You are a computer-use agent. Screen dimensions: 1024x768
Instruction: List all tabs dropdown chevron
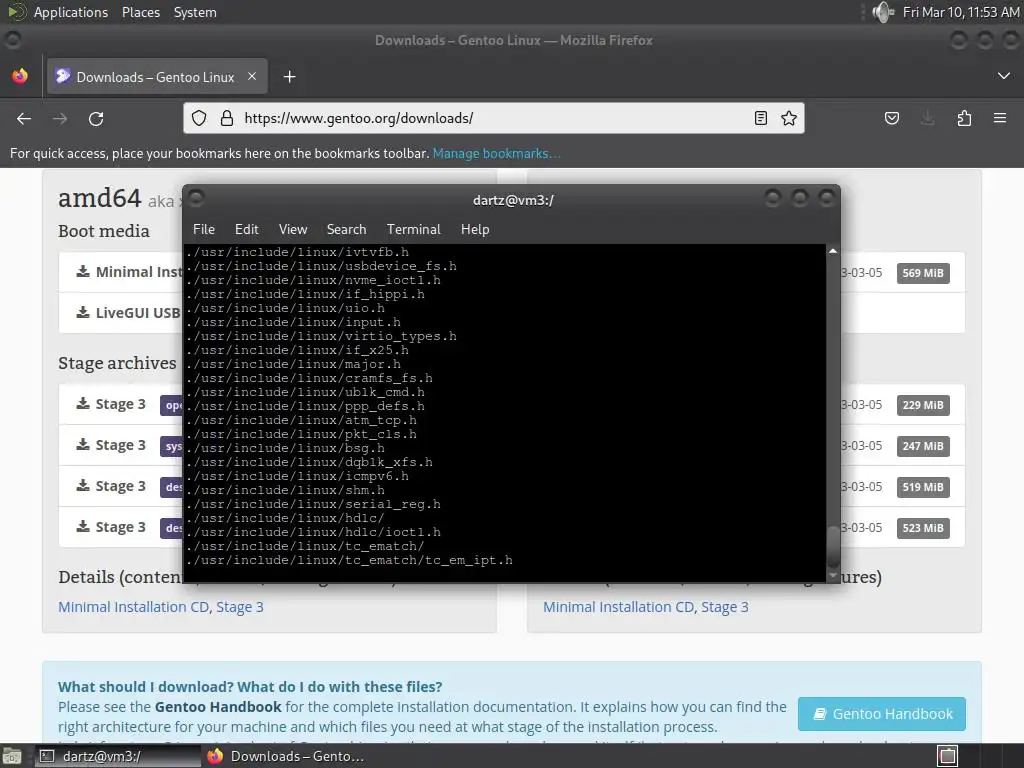click(1004, 76)
